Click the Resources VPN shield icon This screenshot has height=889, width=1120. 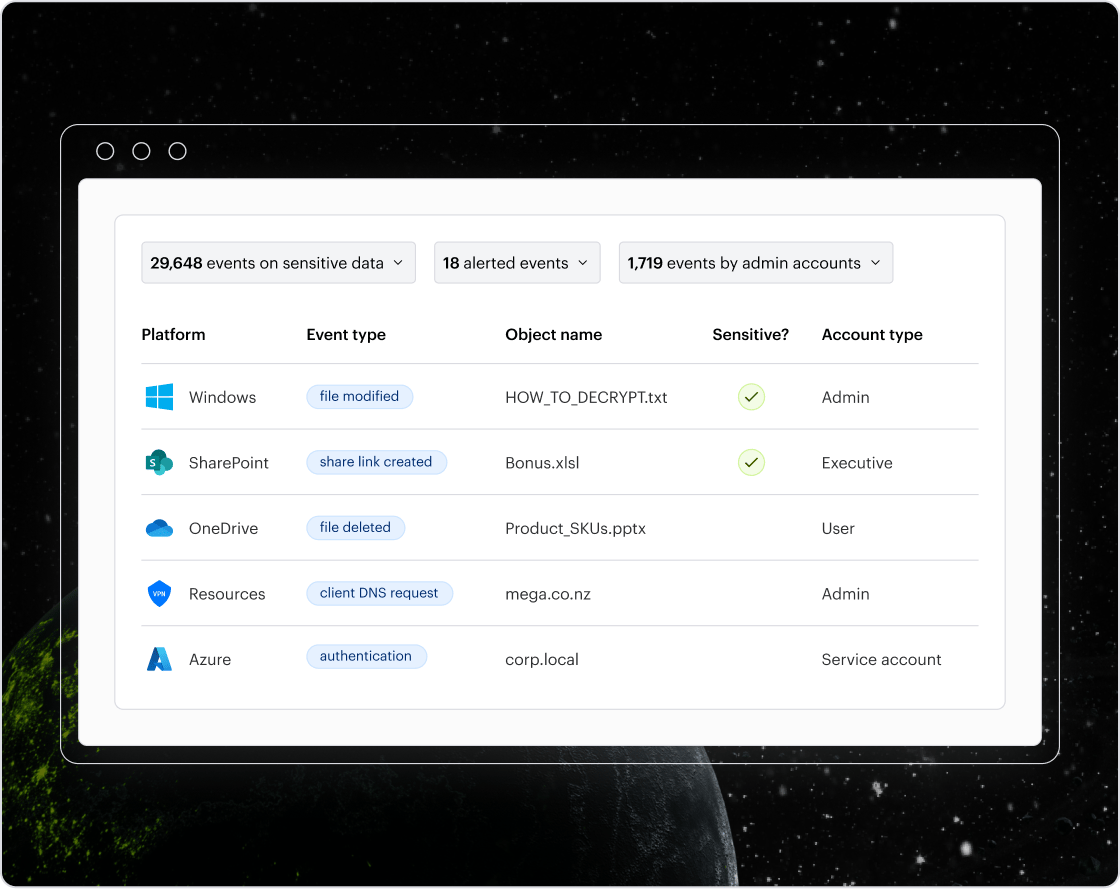click(159, 594)
